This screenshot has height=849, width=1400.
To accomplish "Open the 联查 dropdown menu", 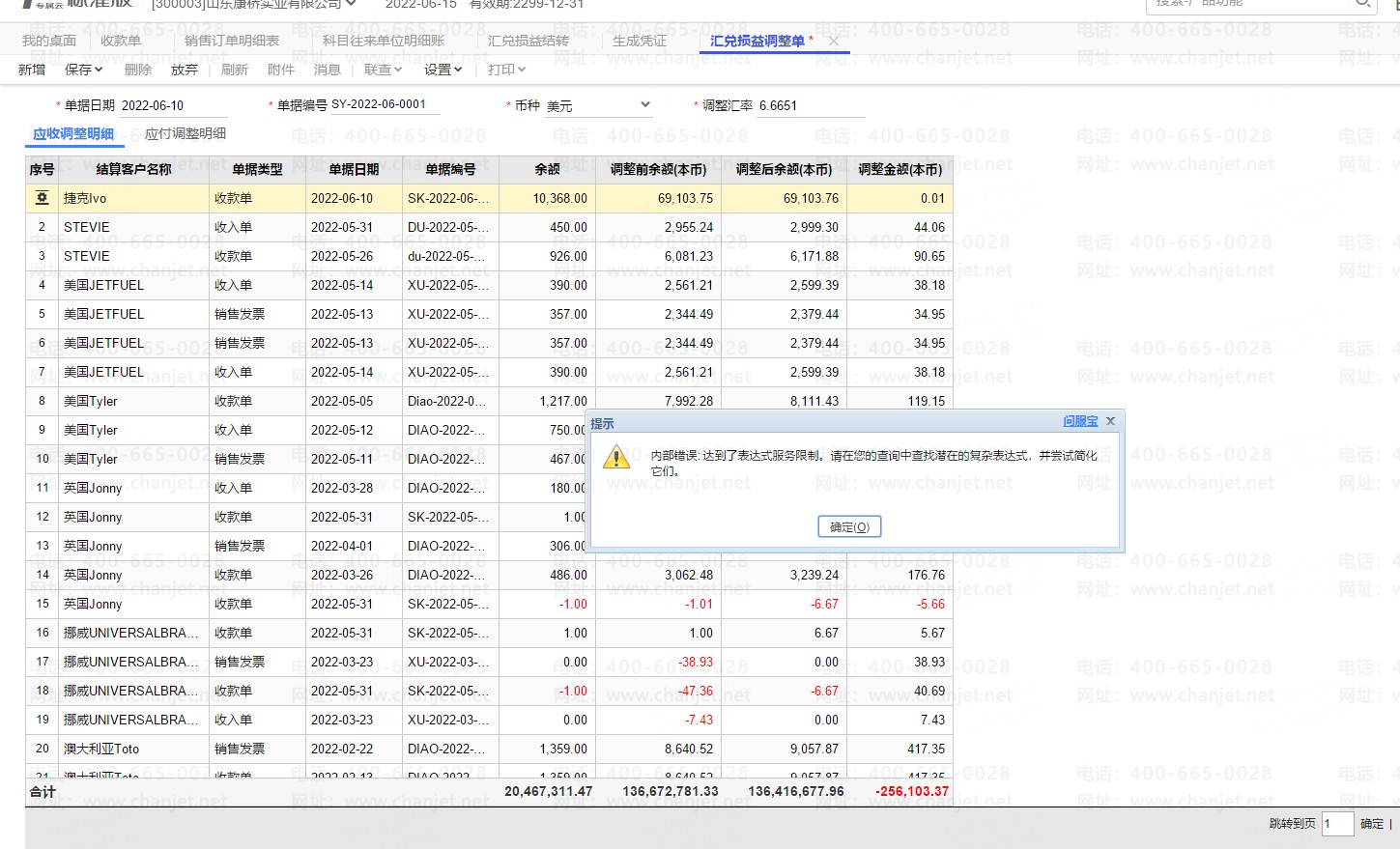I will [x=383, y=70].
